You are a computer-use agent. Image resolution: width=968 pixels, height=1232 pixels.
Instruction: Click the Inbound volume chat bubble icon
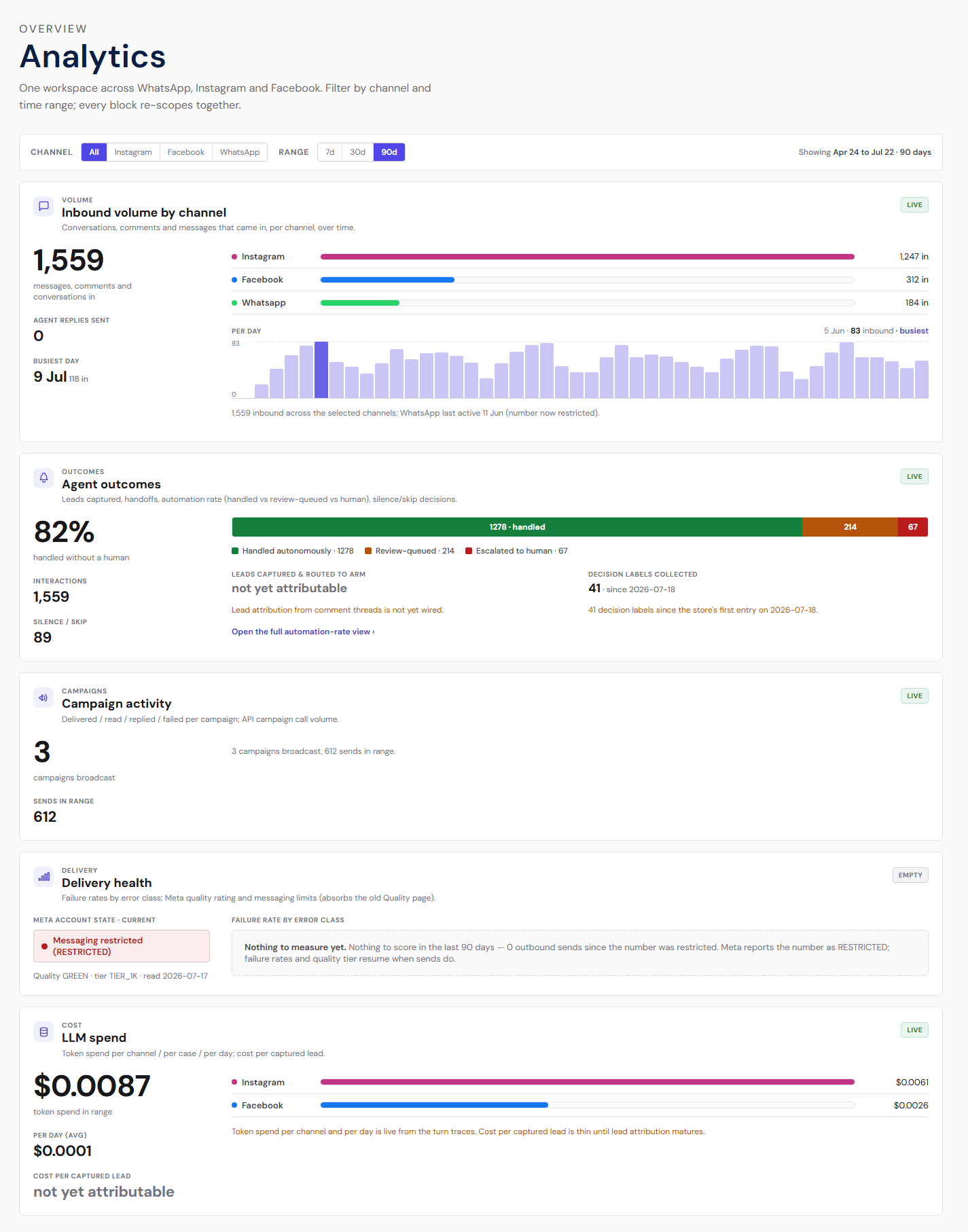(x=43, y=206)
